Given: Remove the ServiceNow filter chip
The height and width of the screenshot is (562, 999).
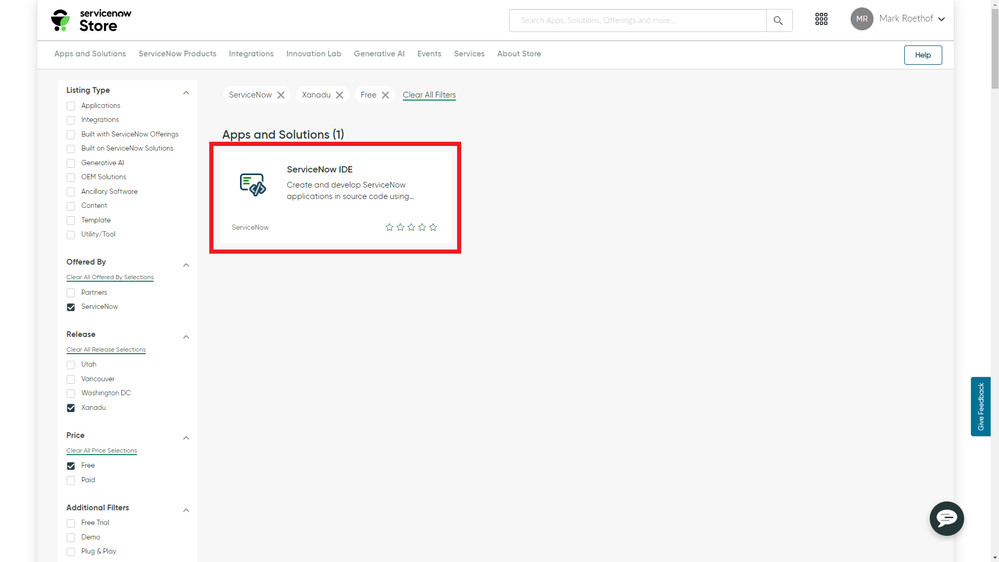Looking at the screenshot, I should (281, 95).
